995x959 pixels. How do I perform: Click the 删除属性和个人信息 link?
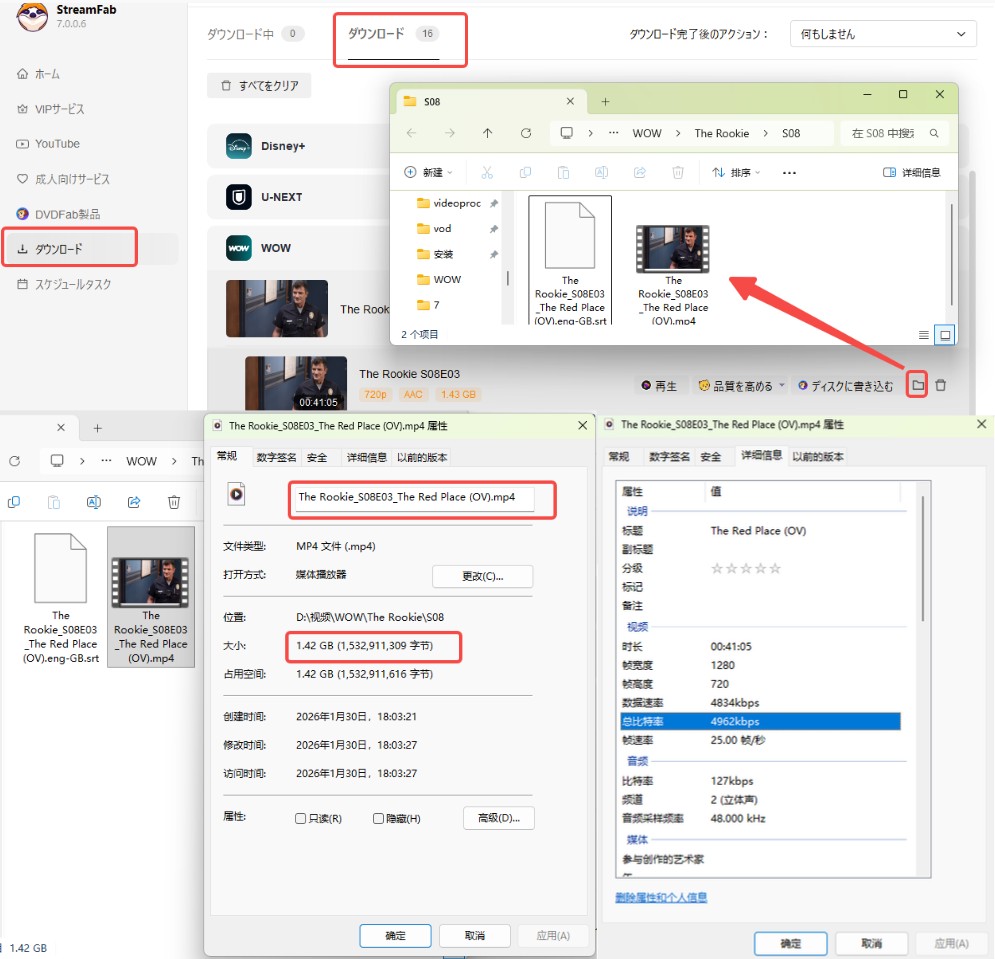(x=661, y=897)
